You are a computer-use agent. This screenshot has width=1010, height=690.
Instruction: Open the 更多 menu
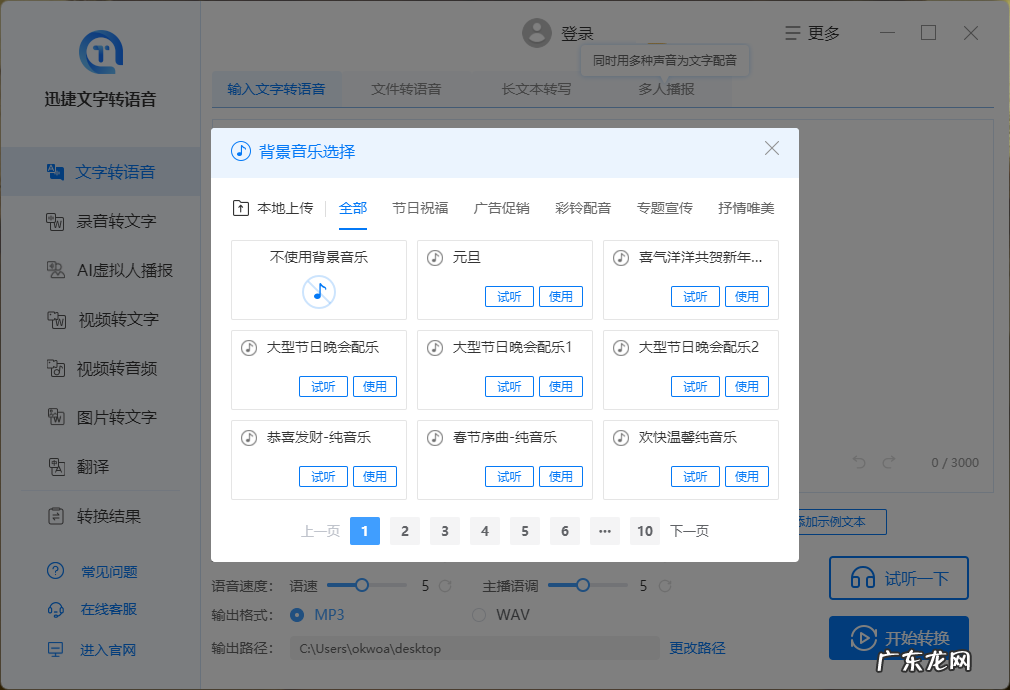[812, 33]
